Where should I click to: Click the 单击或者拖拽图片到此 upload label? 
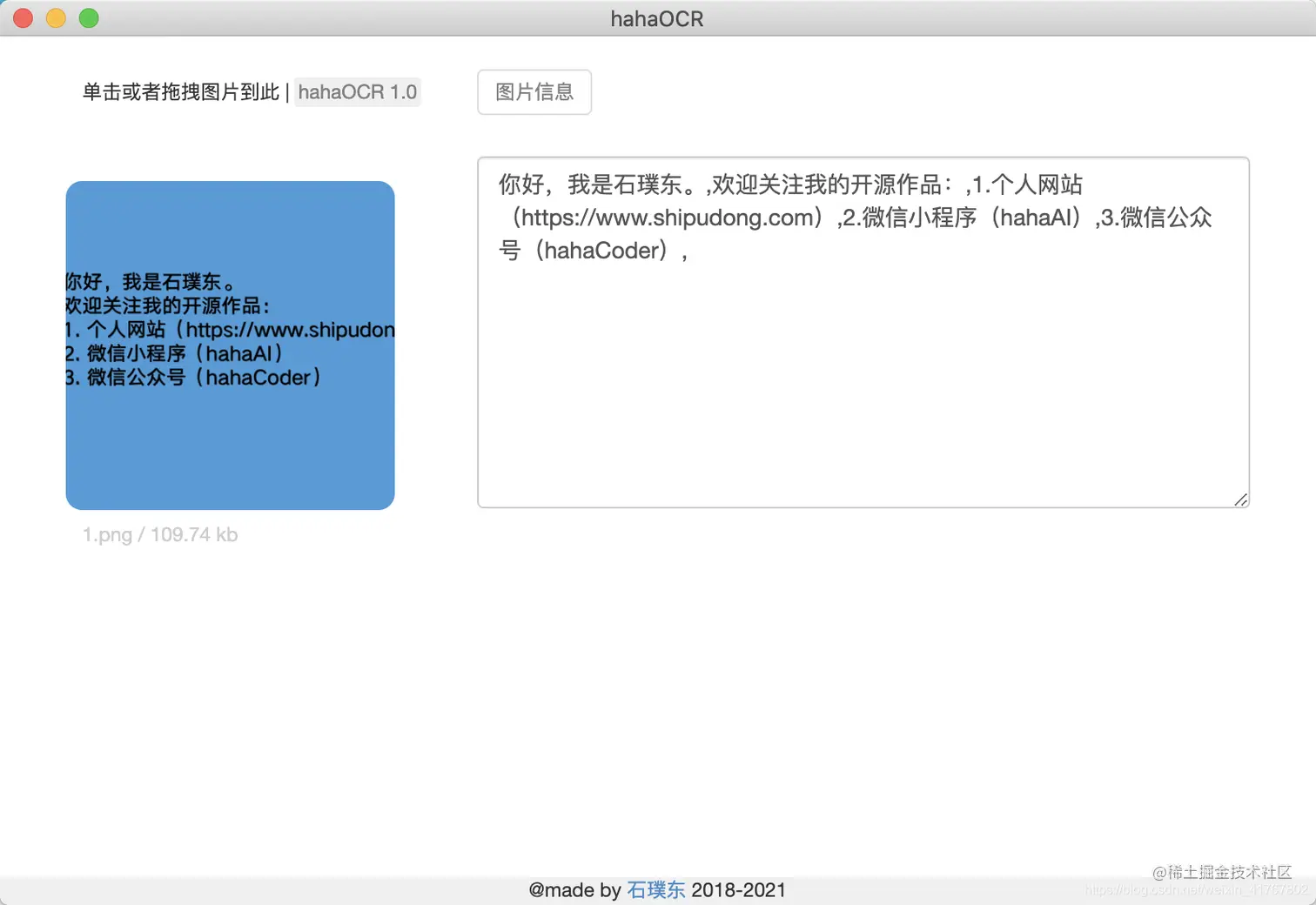click(181, 92)
